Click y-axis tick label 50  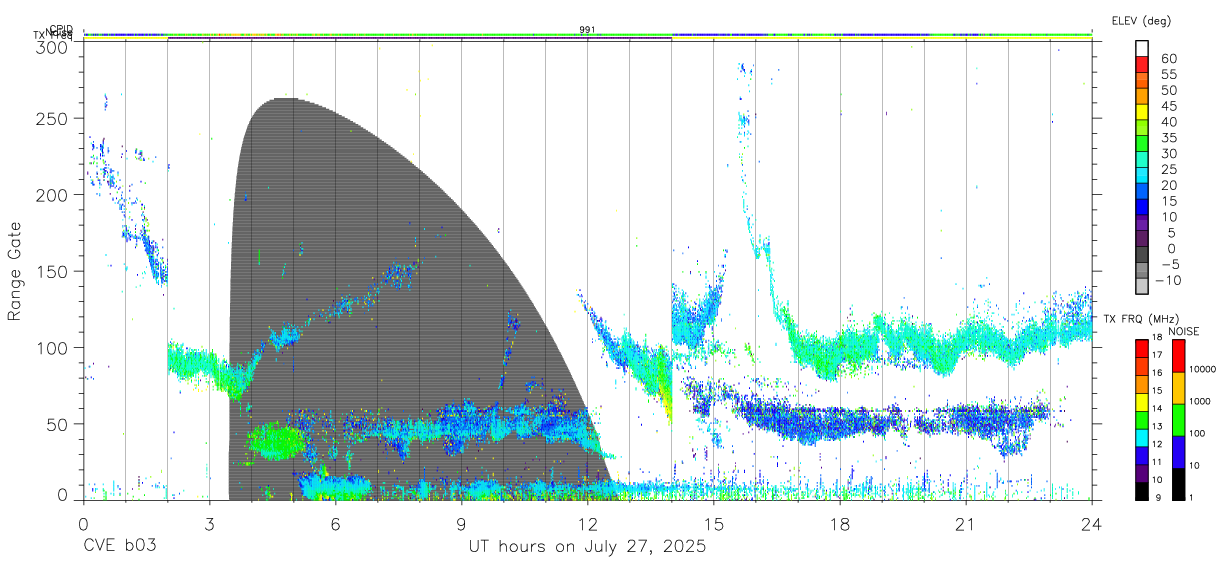[x=58, y=424]
